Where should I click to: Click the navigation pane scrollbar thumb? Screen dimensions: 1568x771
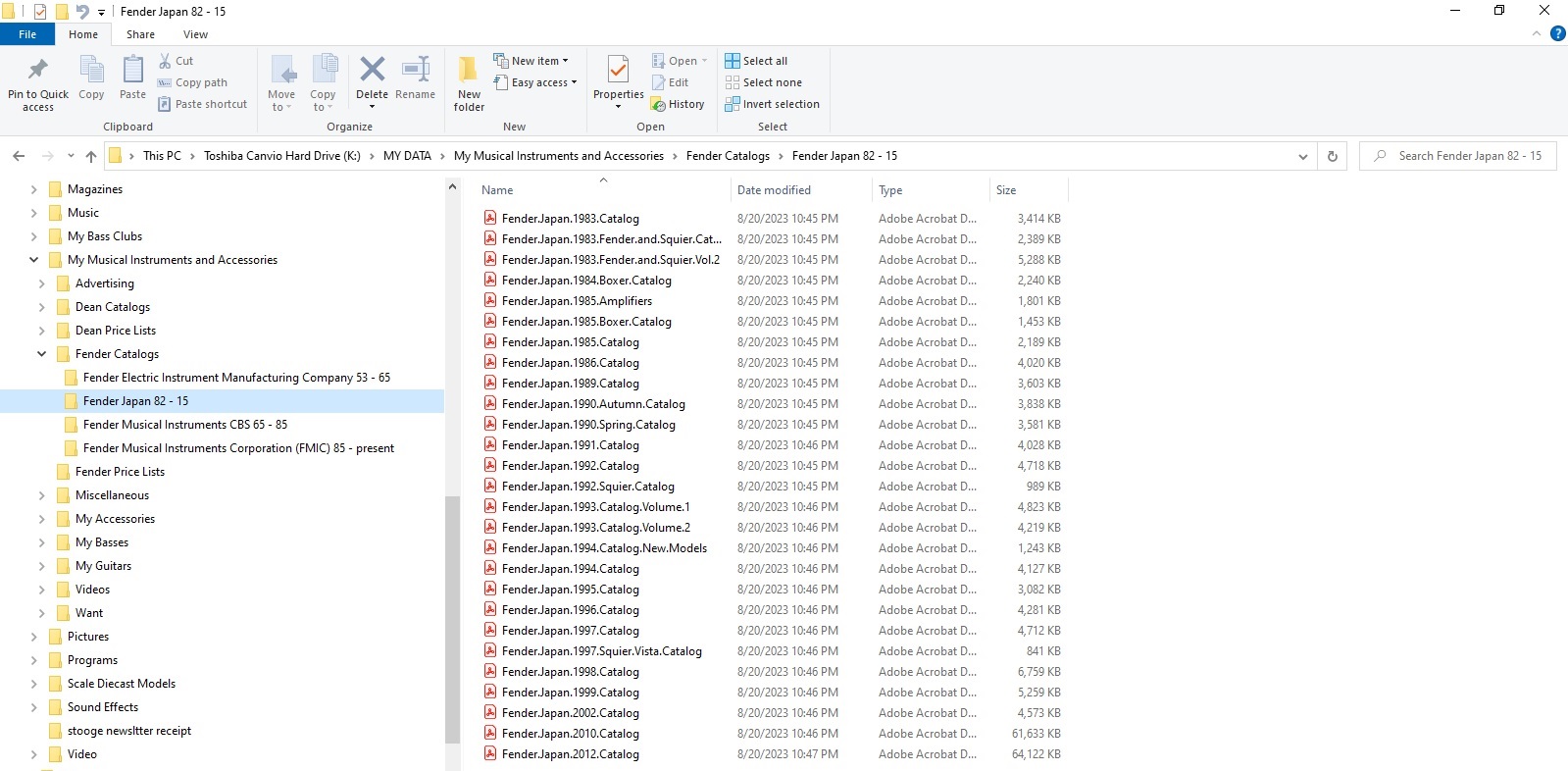click(x=452, y=619)
